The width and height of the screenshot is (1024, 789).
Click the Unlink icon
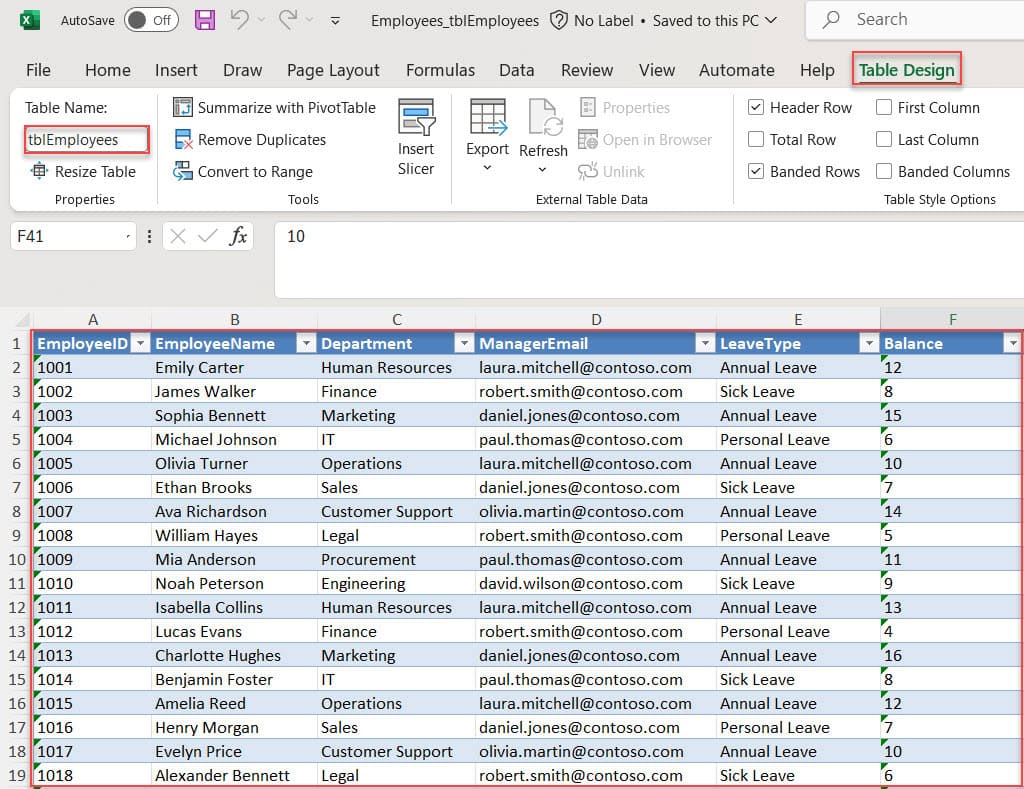[588, 171]
